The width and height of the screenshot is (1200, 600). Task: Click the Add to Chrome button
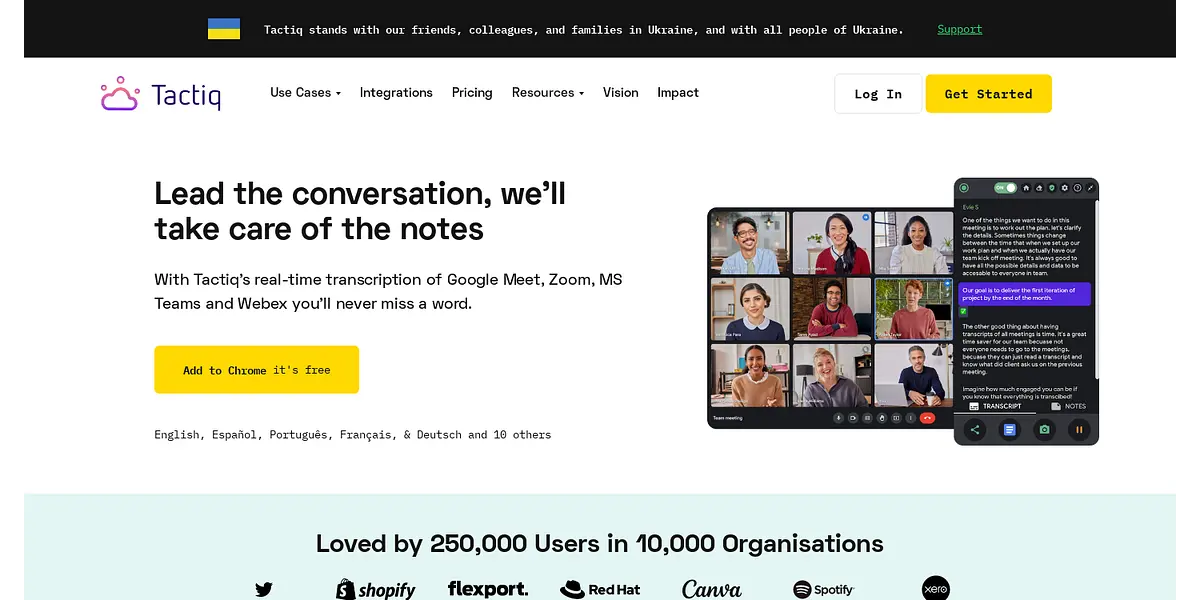point(256,370)
